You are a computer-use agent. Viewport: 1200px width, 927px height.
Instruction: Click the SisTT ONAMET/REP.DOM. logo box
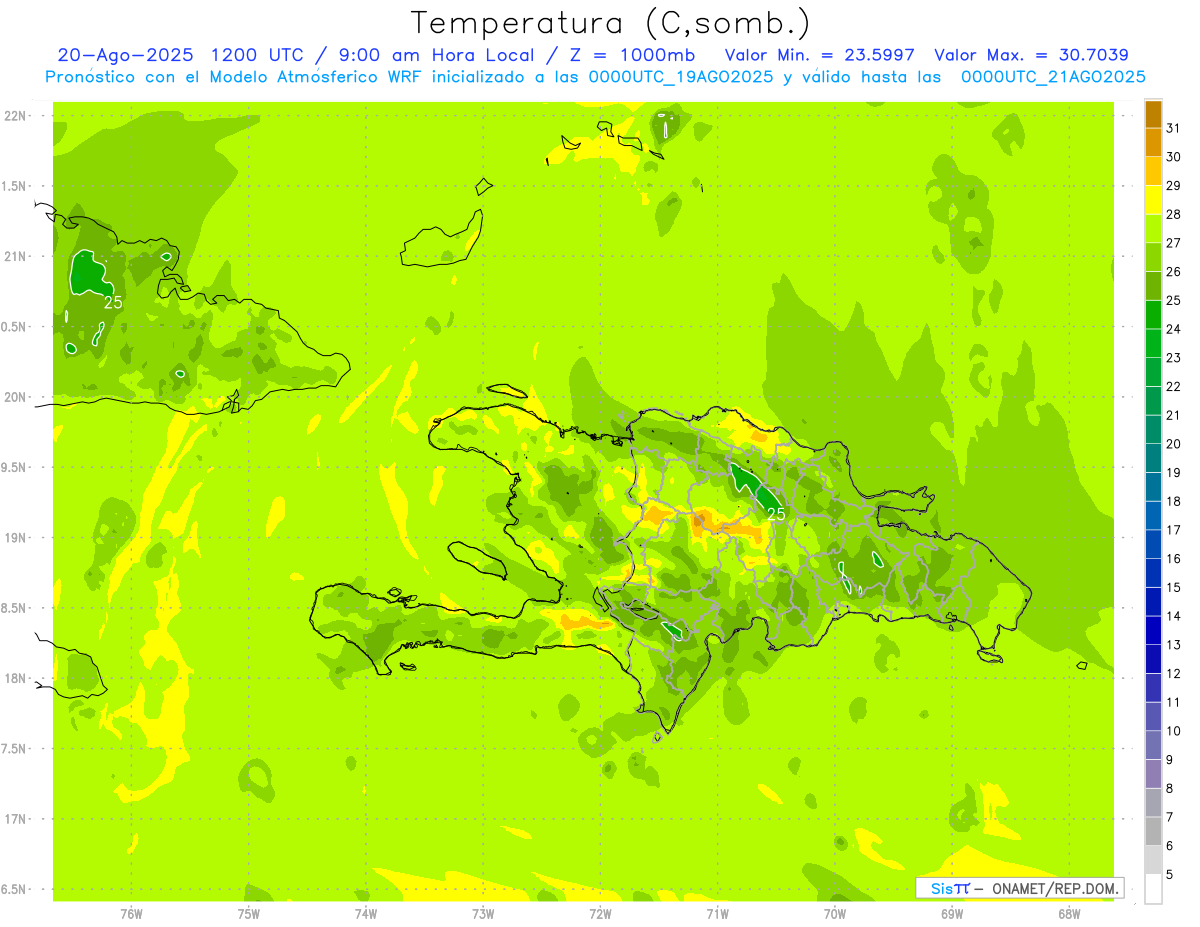[x=1019, y=888]
